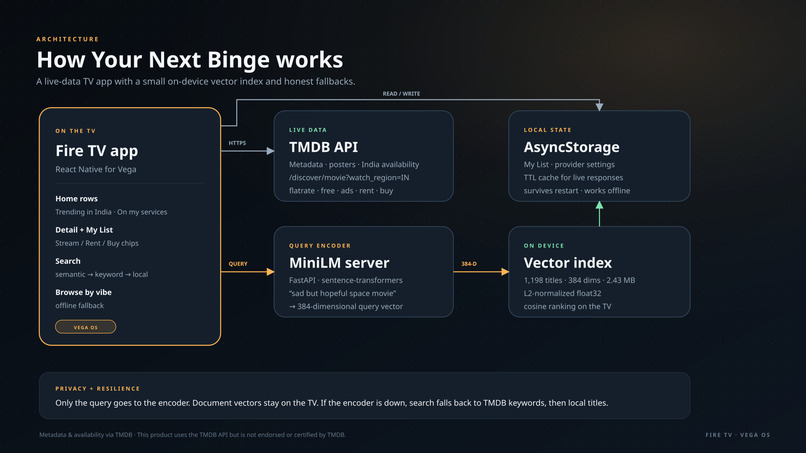
Task: Select the 'ON DEVICE' label
Action: (544, 246)
